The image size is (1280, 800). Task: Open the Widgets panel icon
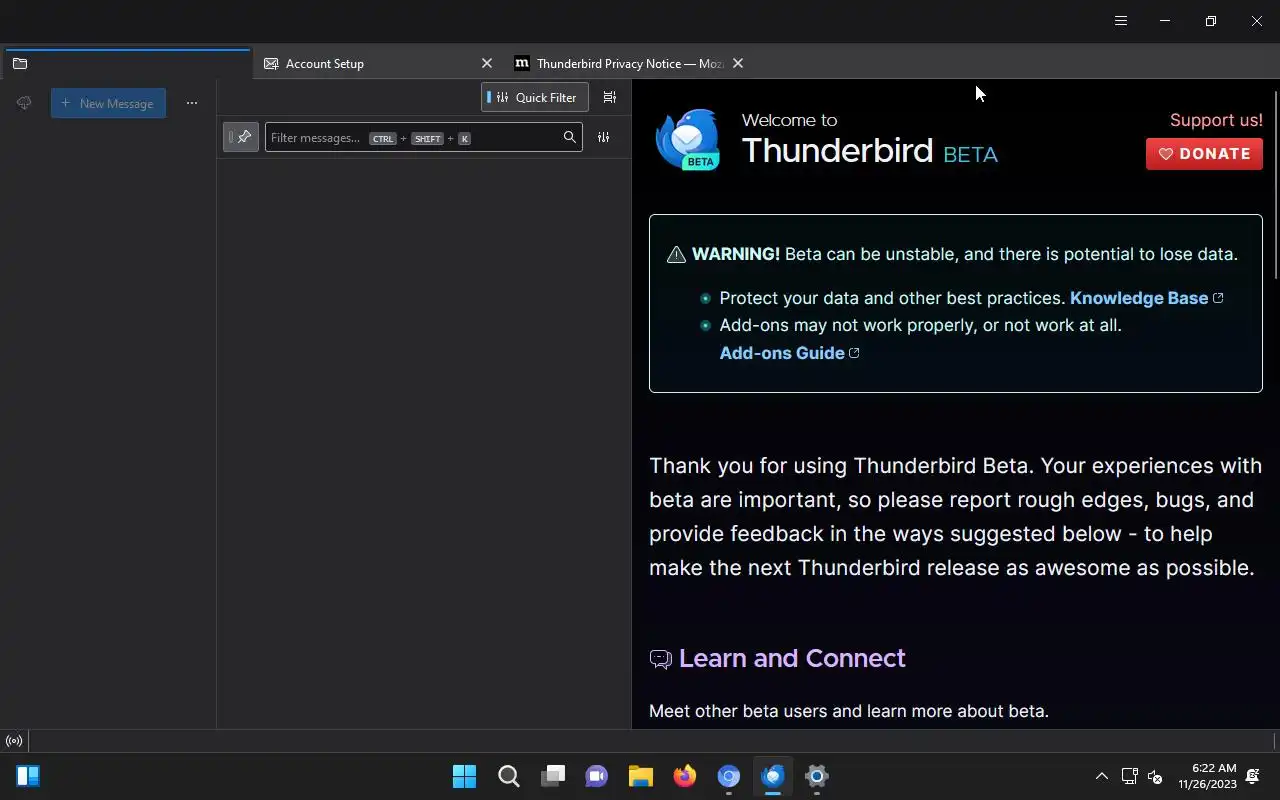click(28, 776)
